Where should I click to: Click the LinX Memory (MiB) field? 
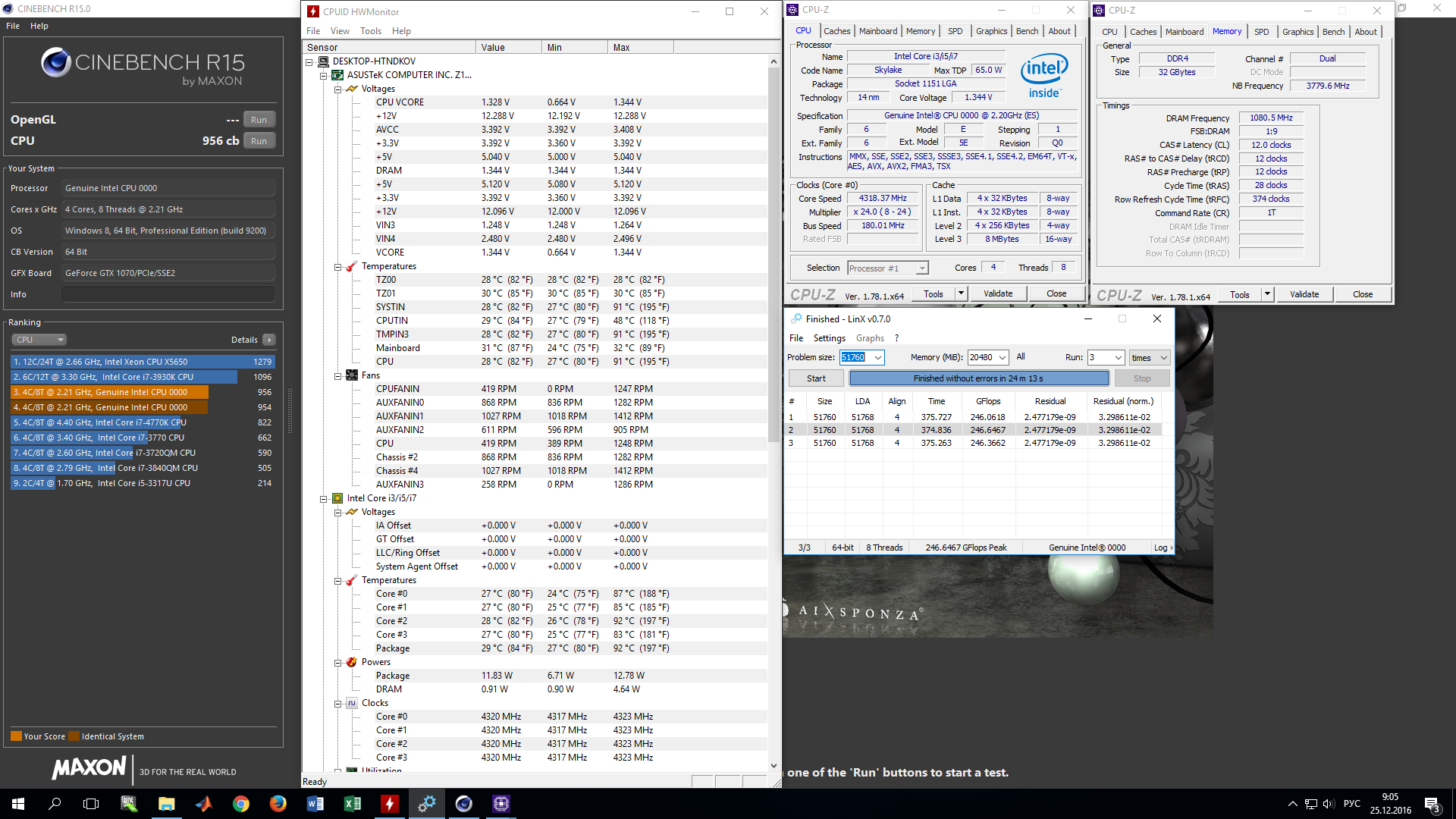click(981, 357)
